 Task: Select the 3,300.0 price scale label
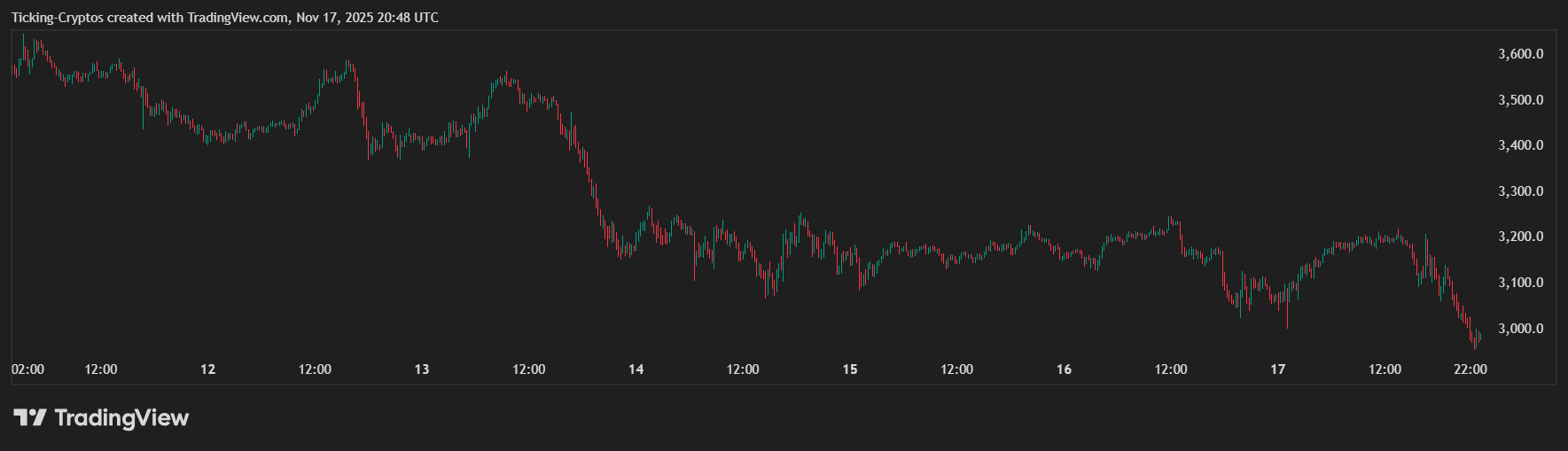tap(1520, 191)
